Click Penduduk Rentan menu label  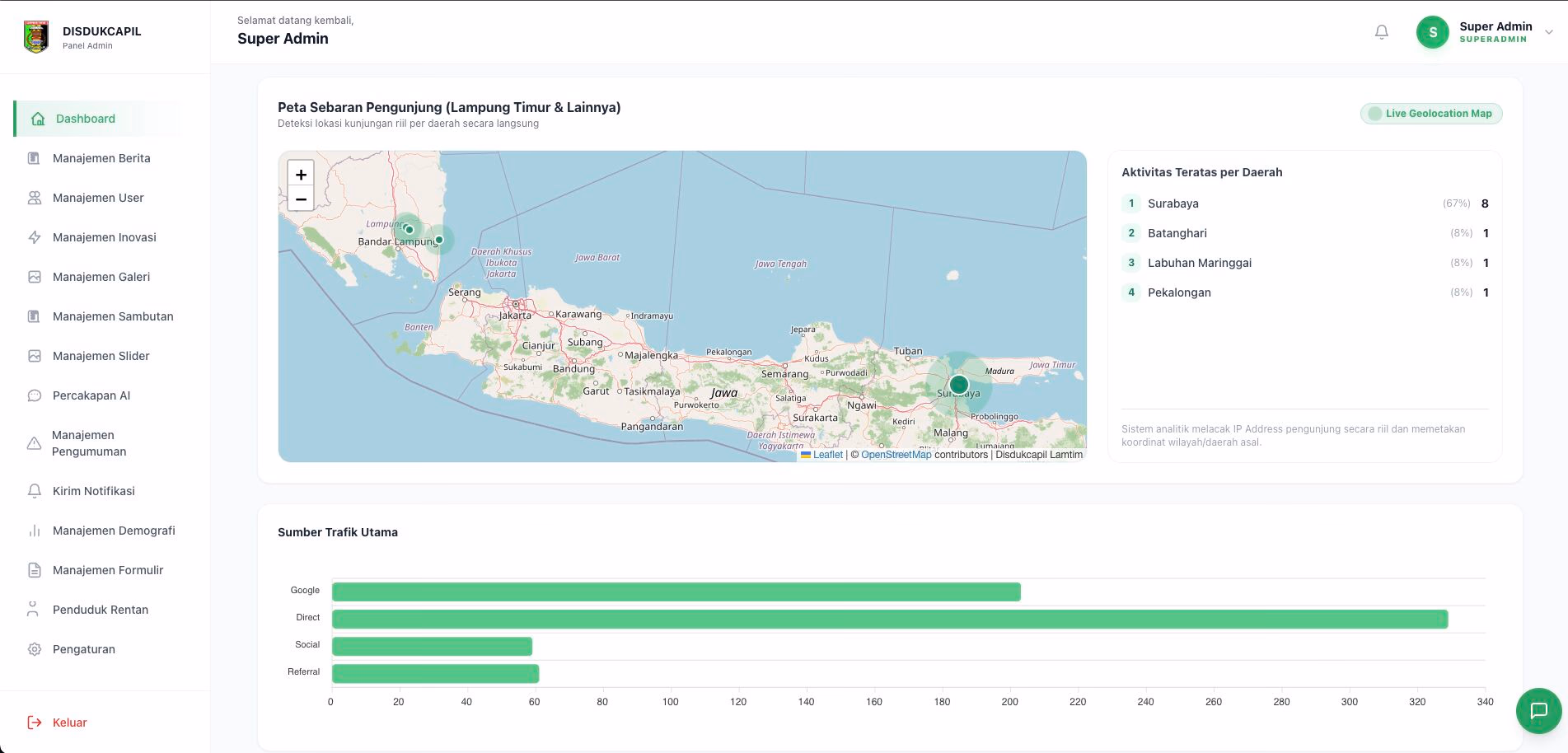[x=101, y=610]
